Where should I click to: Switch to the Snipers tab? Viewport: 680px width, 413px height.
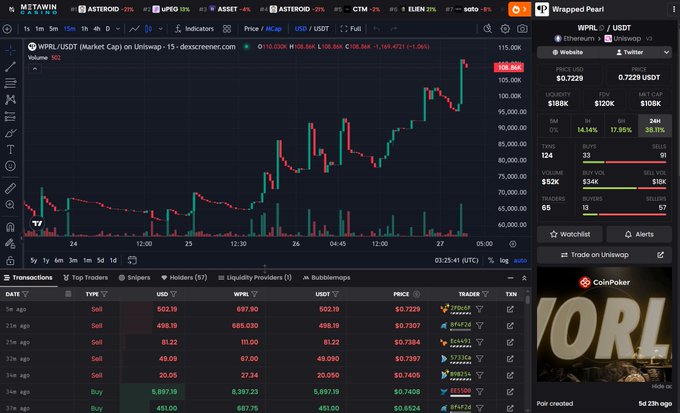coord(134,278)
